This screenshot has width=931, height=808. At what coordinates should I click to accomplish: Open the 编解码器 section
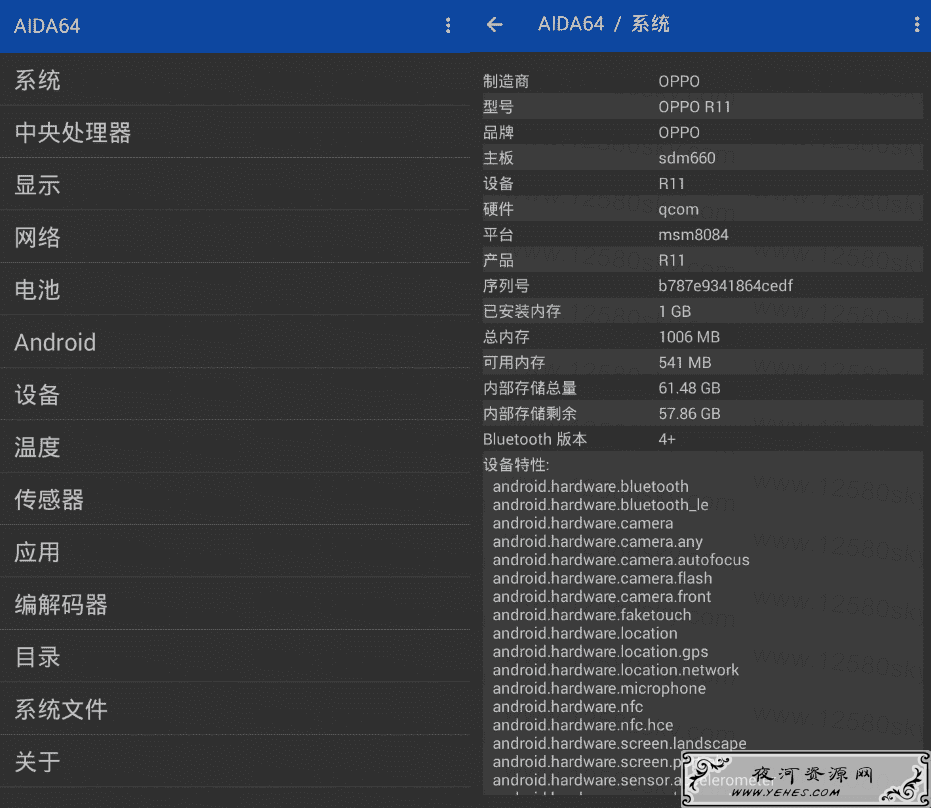pyautogui.click(x=235, y=604)
